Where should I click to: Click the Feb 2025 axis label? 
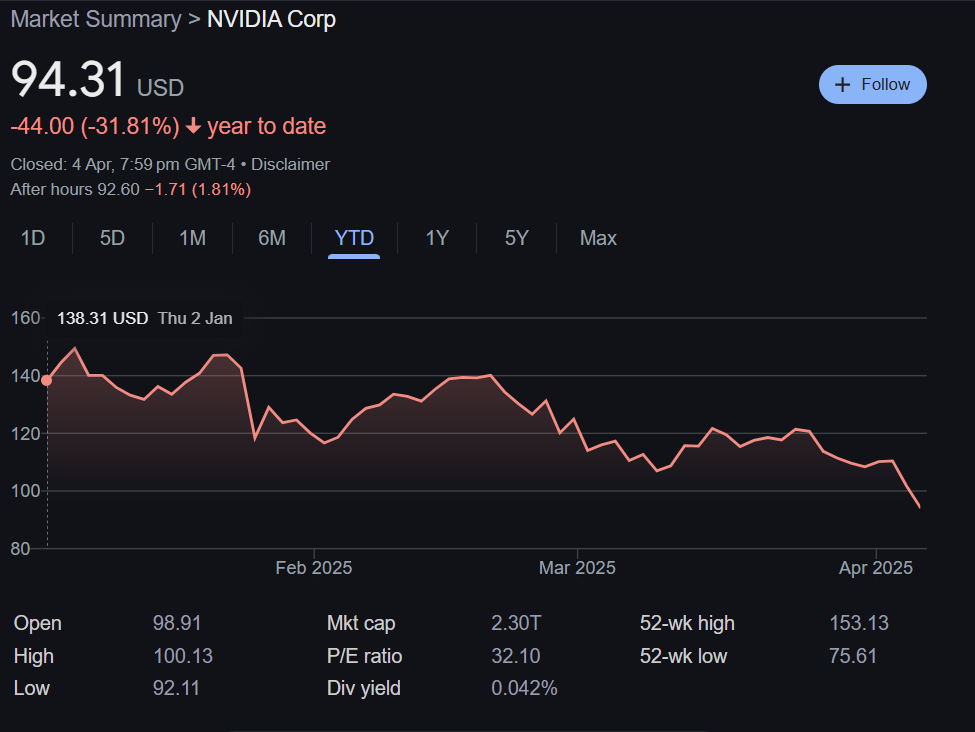[314, 568]
